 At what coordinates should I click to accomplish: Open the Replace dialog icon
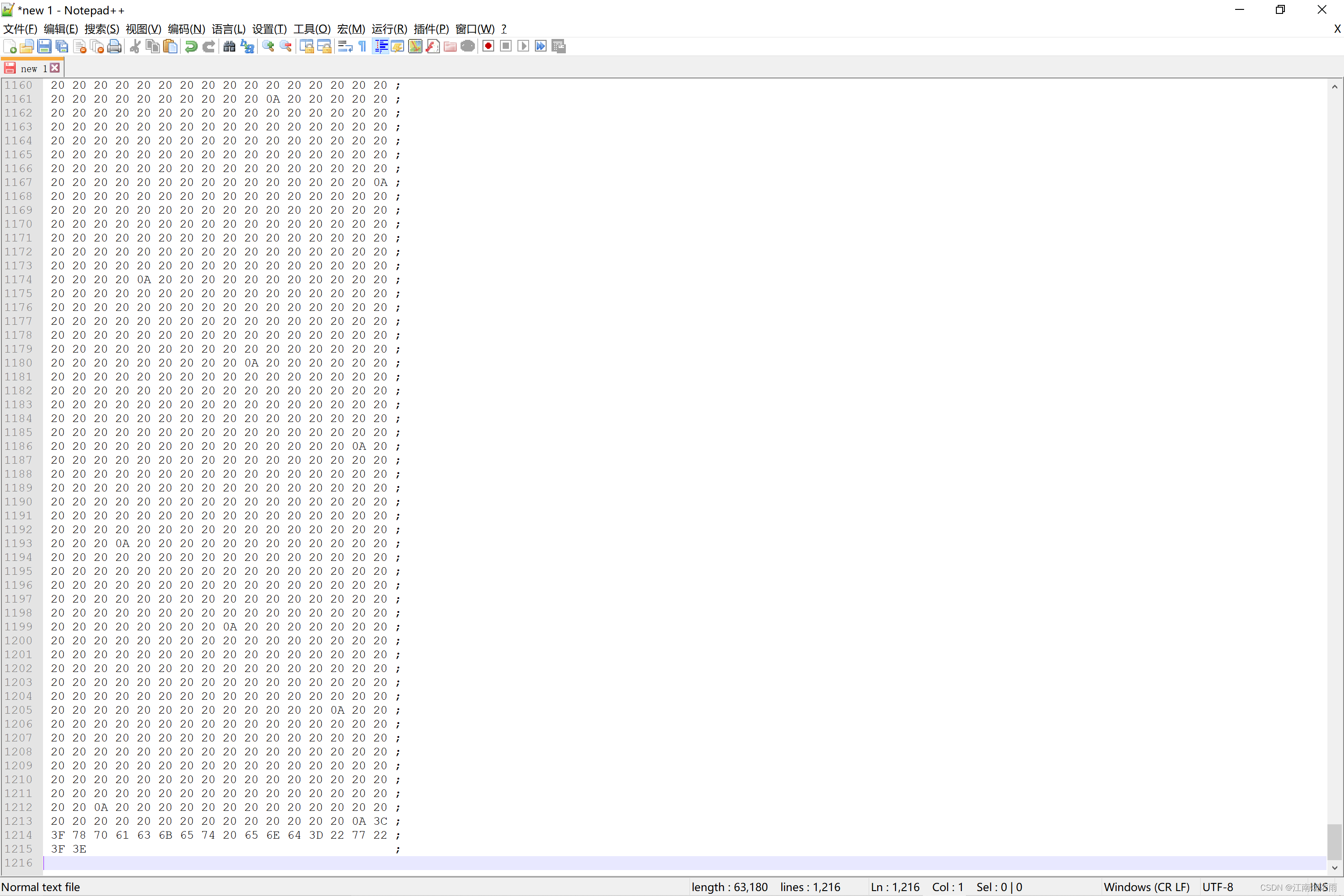247,46
